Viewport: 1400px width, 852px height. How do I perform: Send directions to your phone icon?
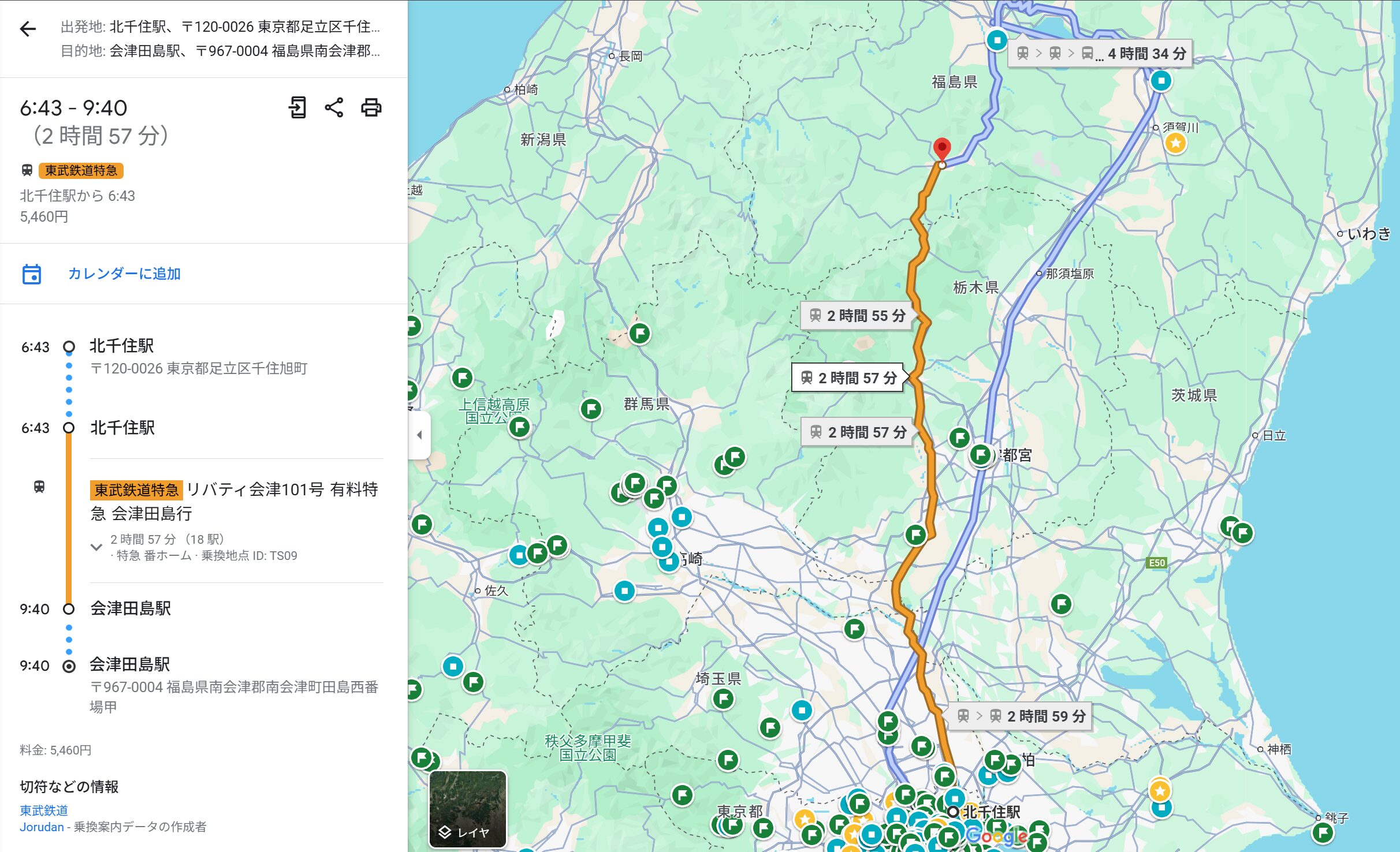coord(297,107)
